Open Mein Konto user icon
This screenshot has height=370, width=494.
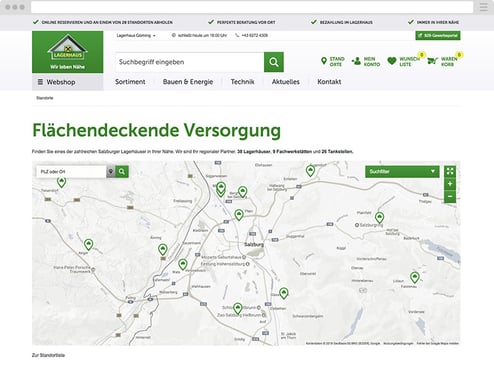[356, 61]
